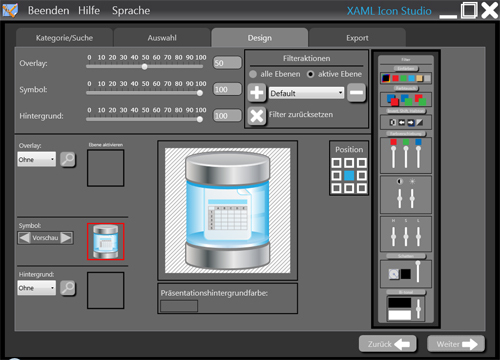Click the Schatten filter label button
The width and height of the screenshot is (500, 360).
coord(406,256)
